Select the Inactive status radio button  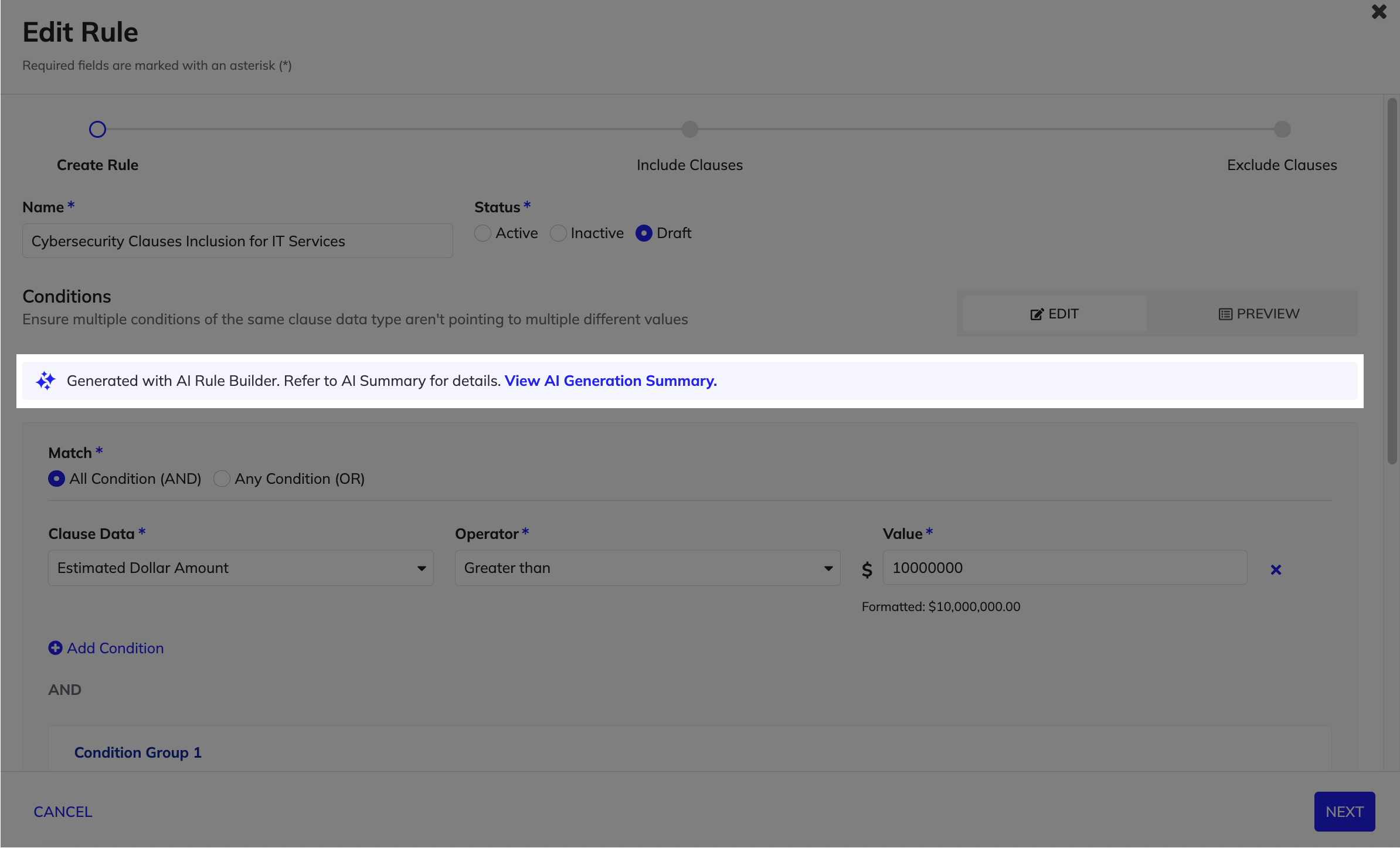tap(558, 233)
